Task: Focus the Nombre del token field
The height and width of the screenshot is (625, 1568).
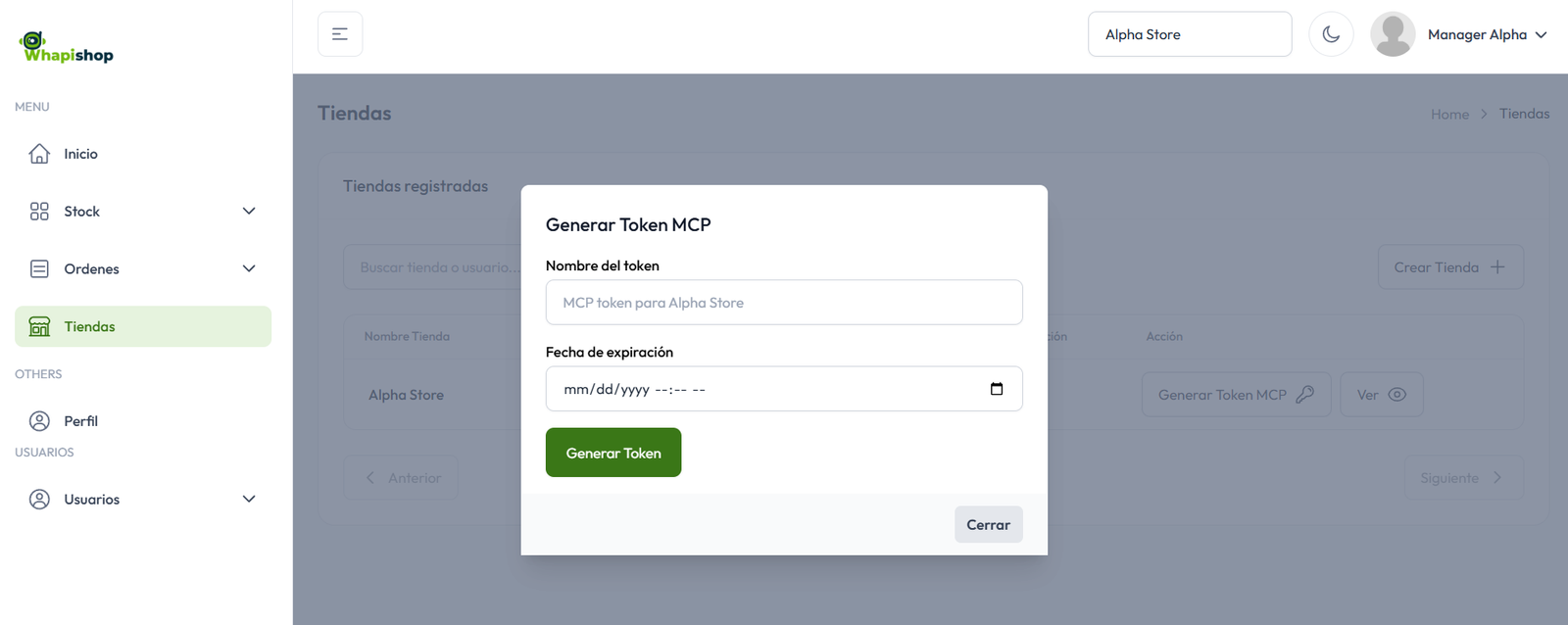Action: 784,303
